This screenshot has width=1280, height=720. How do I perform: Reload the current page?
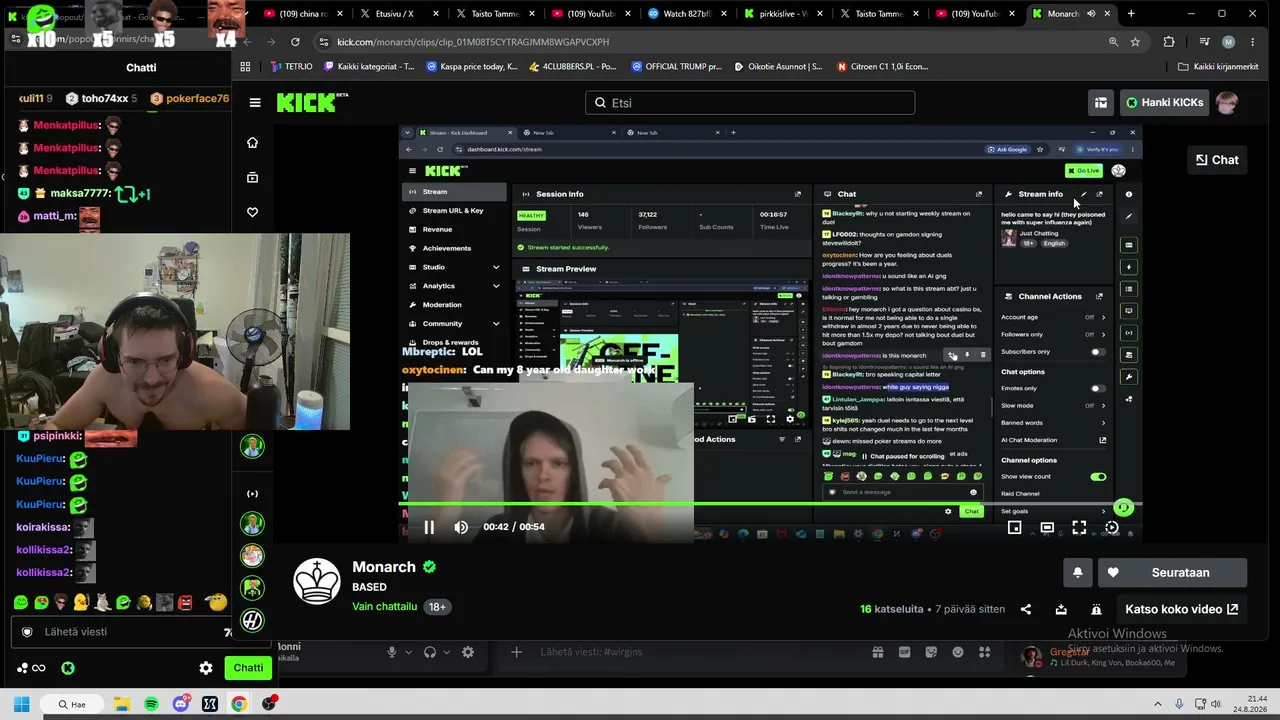click(295, 42)
